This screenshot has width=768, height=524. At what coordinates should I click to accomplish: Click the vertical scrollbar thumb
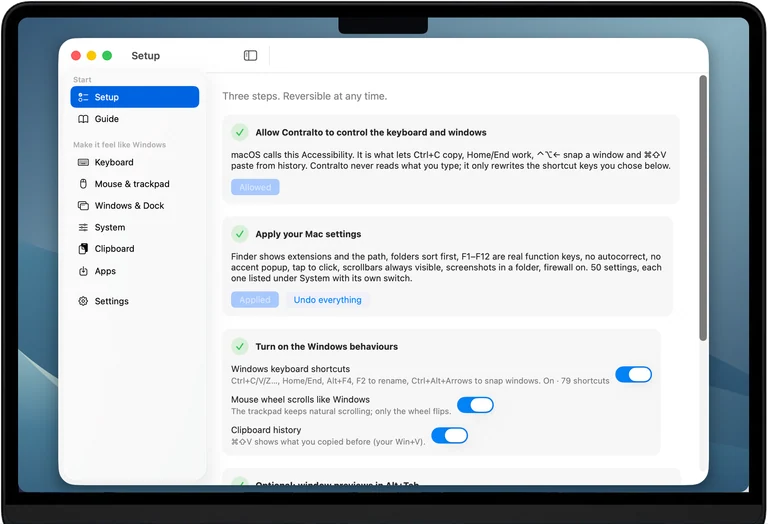tap(703, 208)
